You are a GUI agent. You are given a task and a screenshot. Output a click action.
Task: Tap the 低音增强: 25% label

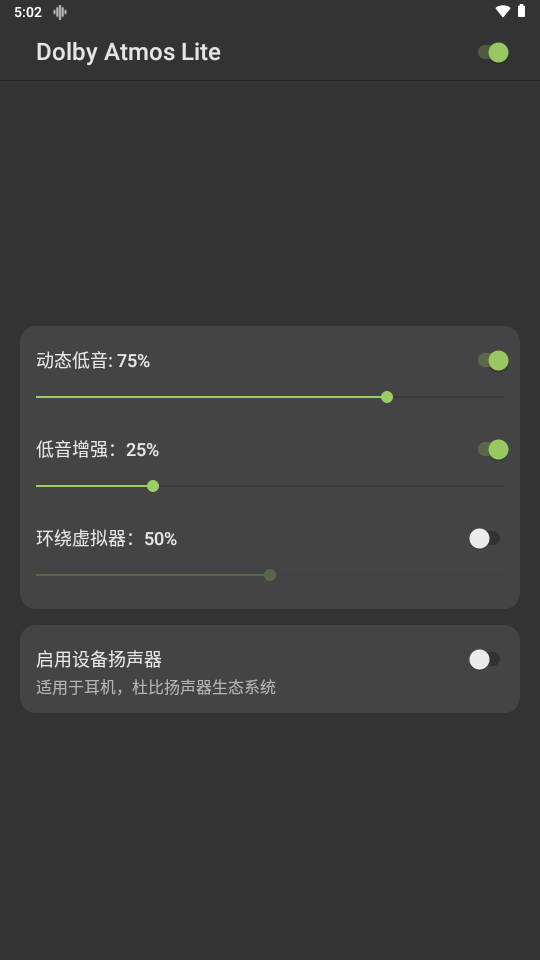click(x=97, y=450)
